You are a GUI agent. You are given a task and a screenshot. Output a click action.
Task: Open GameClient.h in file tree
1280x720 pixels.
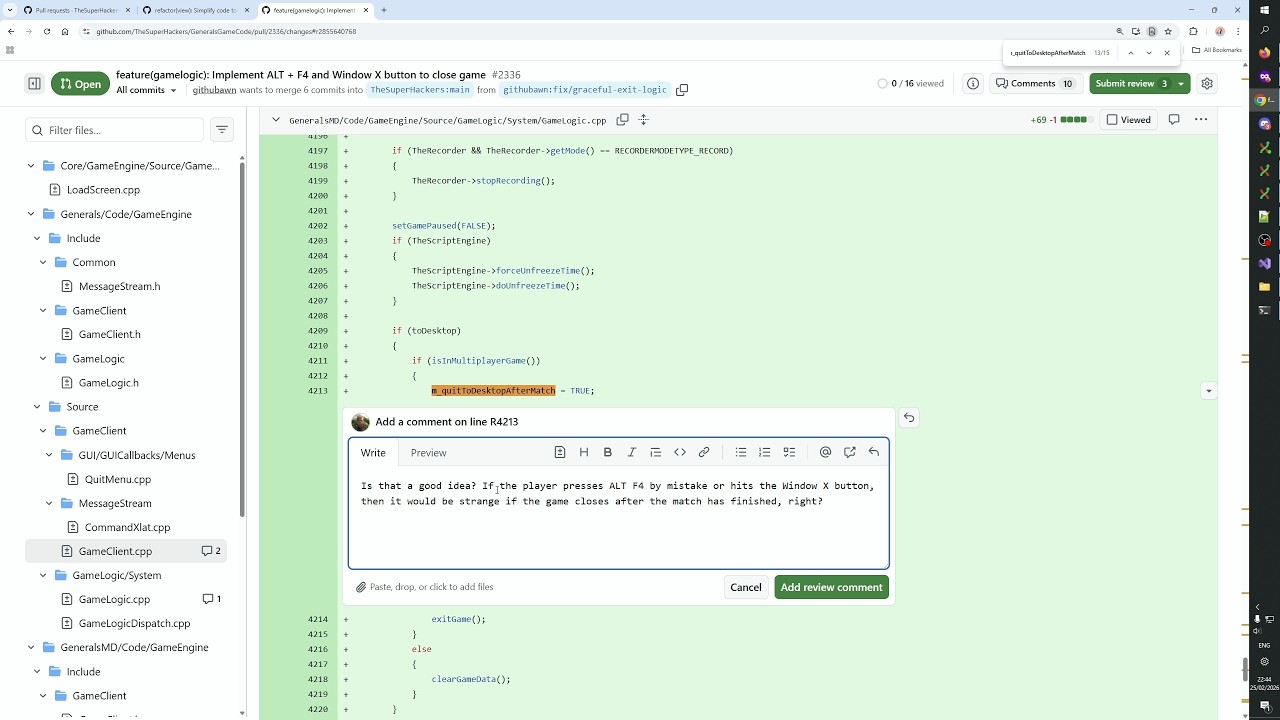(109, 334)
